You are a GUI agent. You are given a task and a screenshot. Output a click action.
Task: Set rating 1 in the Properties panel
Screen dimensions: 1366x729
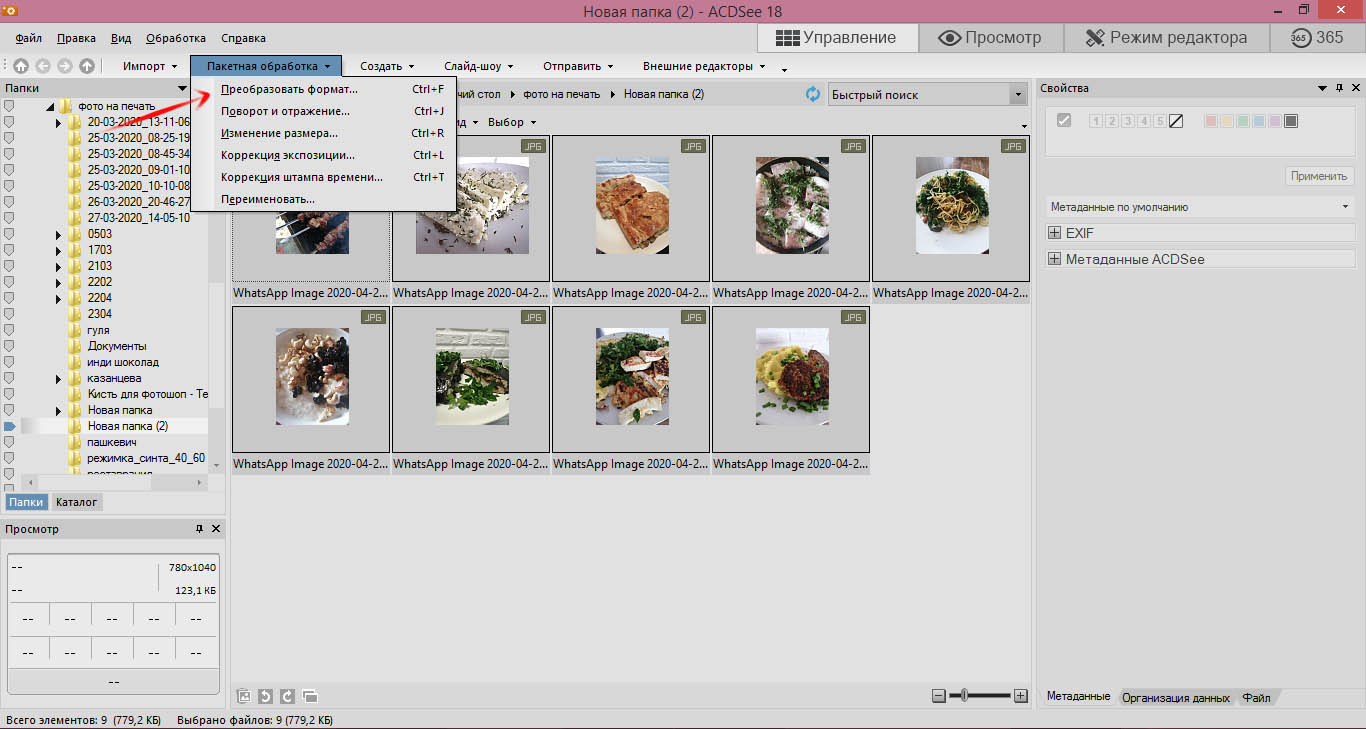click(1095, 121)
